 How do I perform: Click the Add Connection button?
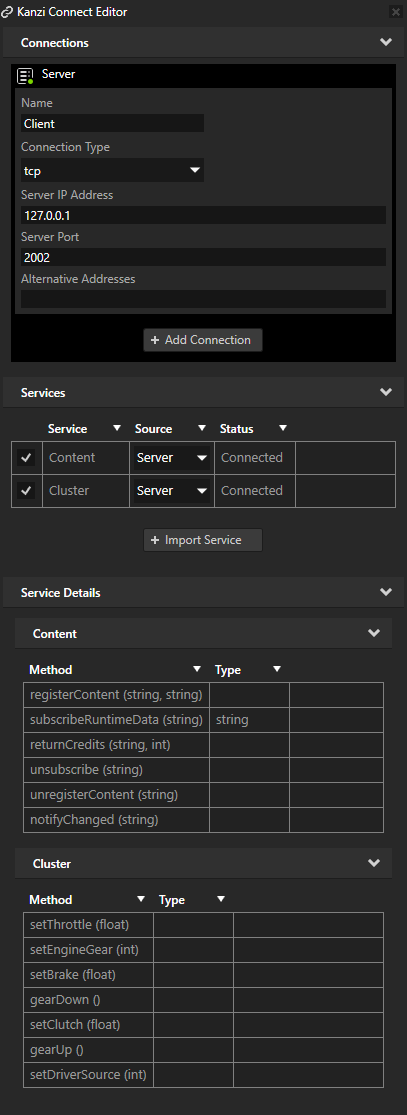(x=203, y=340)
